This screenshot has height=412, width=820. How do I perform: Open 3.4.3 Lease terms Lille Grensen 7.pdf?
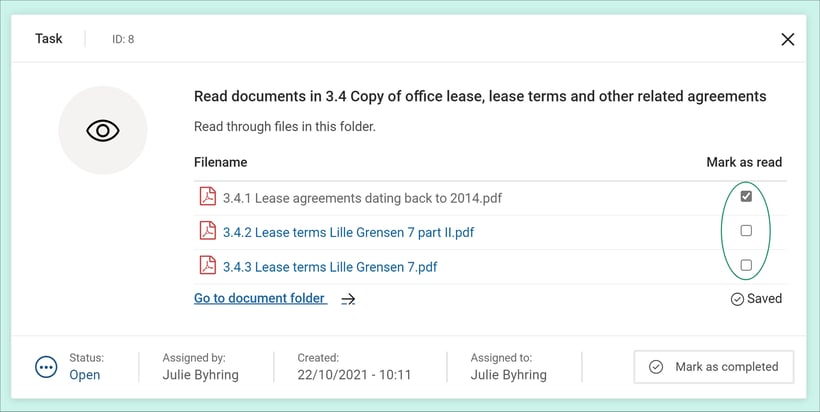pyautogui.click(x=330, y=267)
